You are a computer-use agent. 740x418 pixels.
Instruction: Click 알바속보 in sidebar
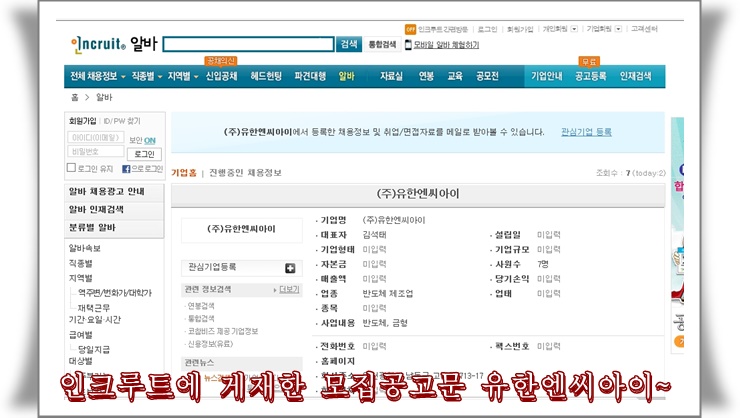[84, 248]
